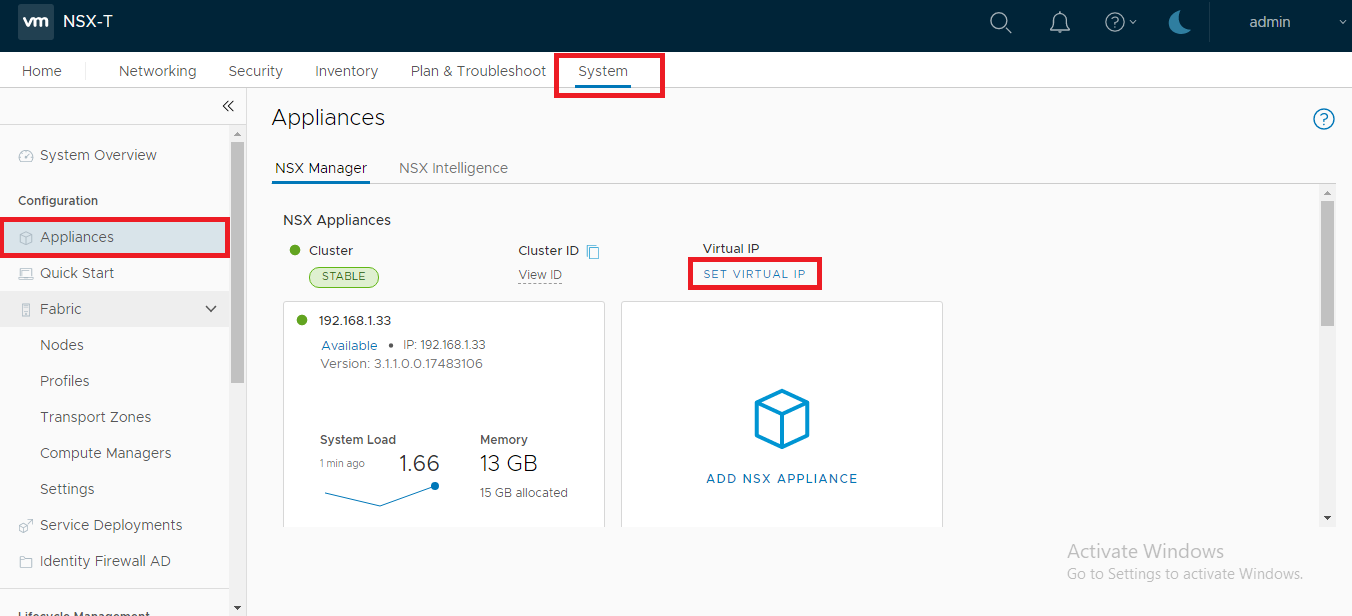This screenshot has height=616, width=1352.
Task: Select the NSX Manager tab
Action: (x=321, y=168)
